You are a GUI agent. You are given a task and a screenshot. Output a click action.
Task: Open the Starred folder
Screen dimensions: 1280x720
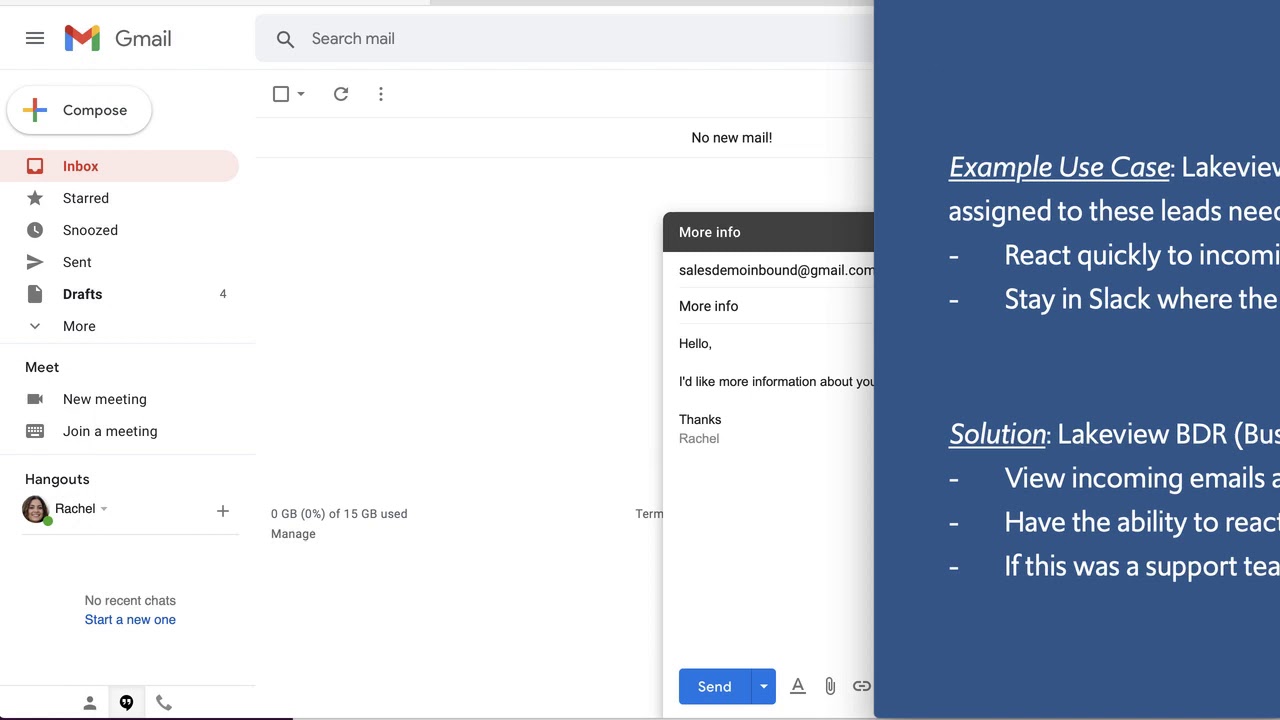119,198
